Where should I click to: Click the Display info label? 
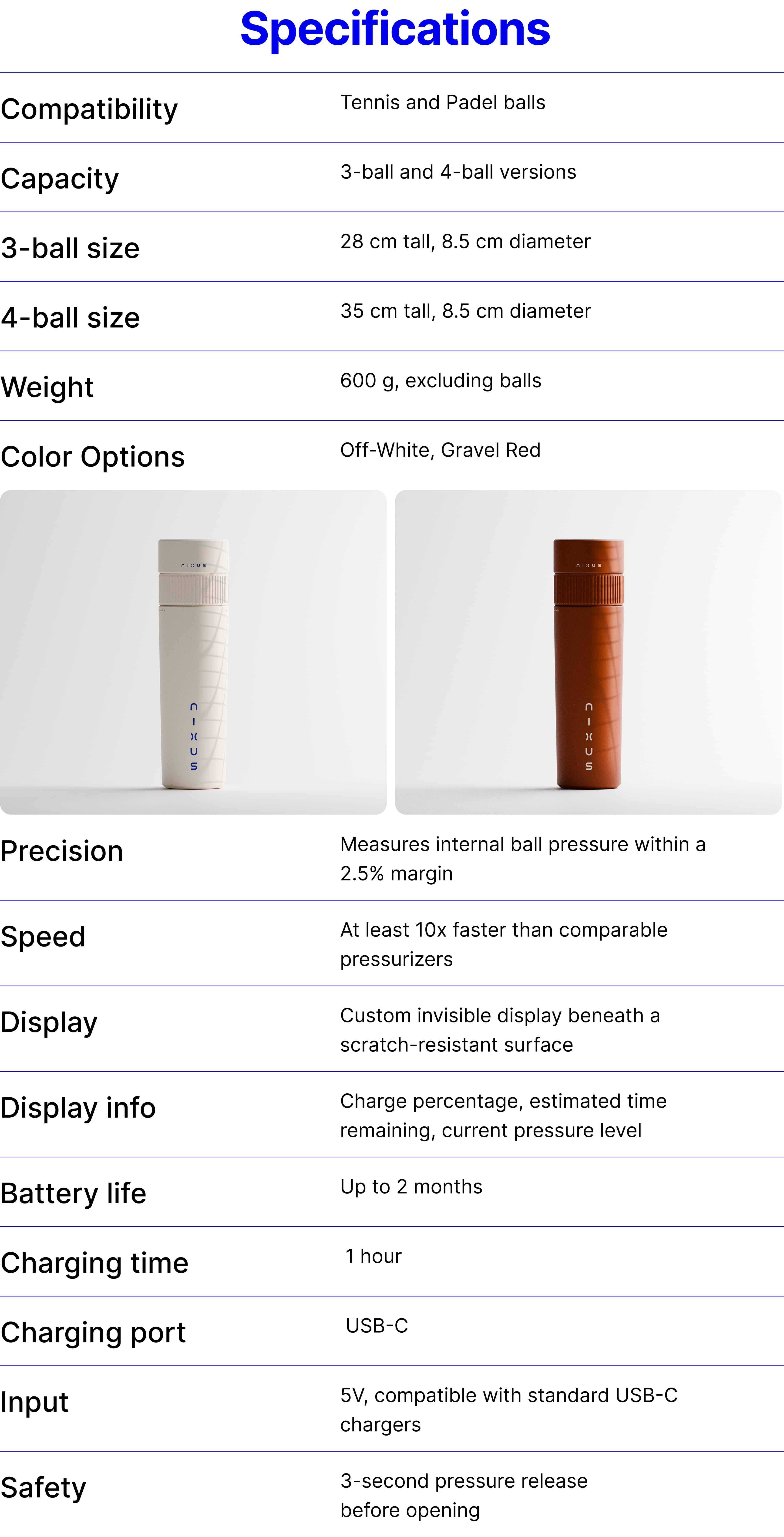[78, 1108]
